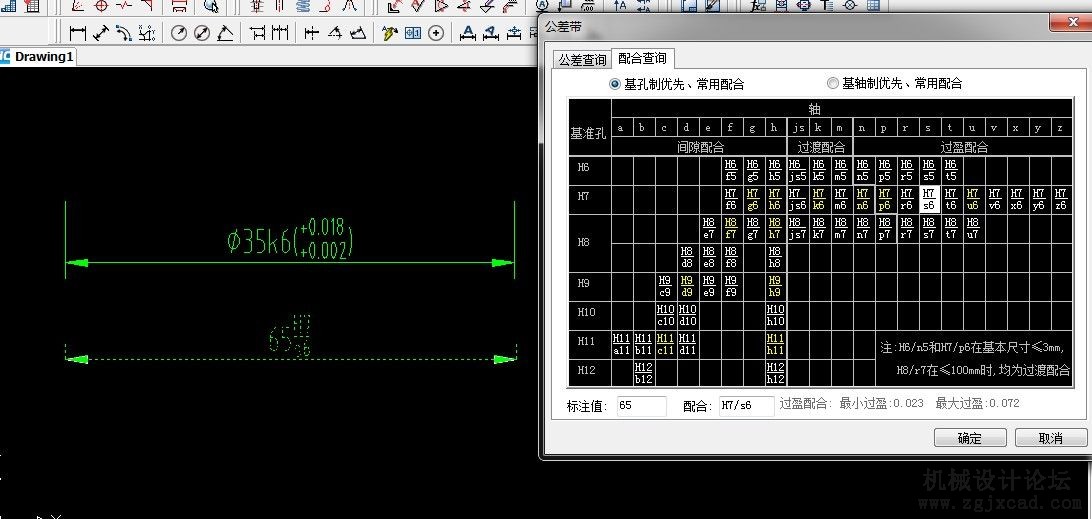The height and width of the screenshot is (519, 1092).
Task: Select the H10/h10 fit cell
Action: (x=774, y=316)
